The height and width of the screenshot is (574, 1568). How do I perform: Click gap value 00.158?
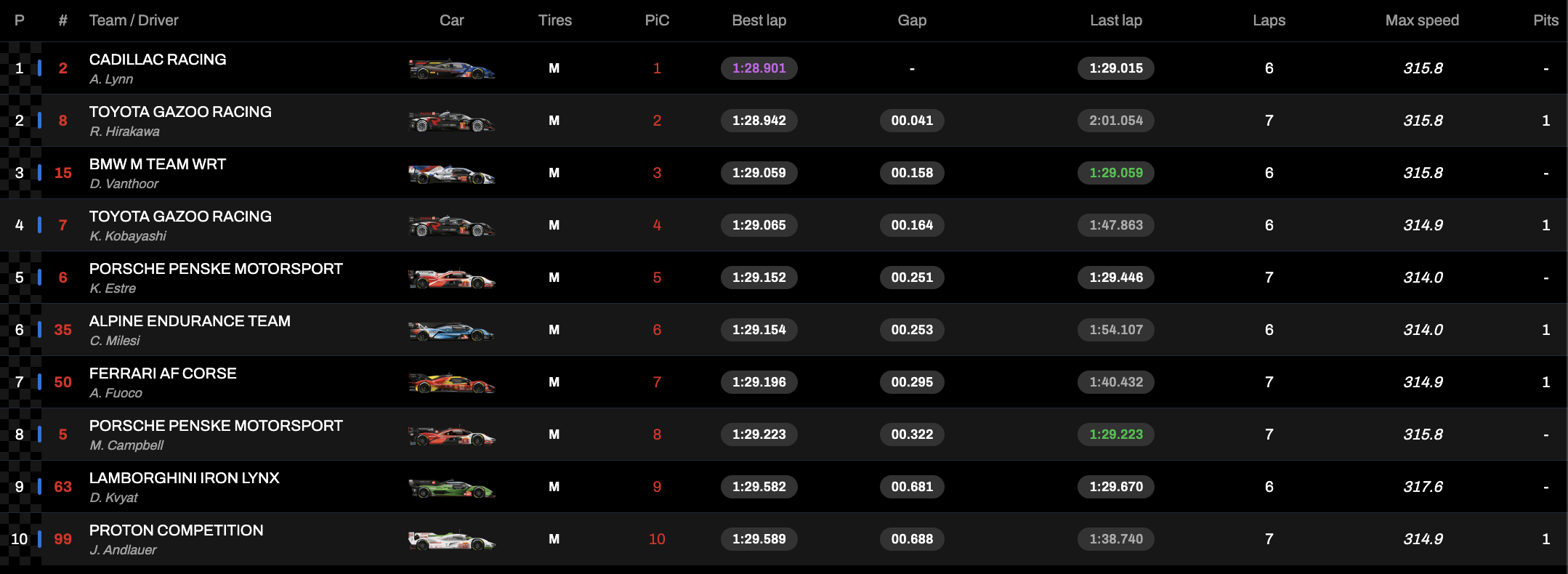(x=912, y=173)
